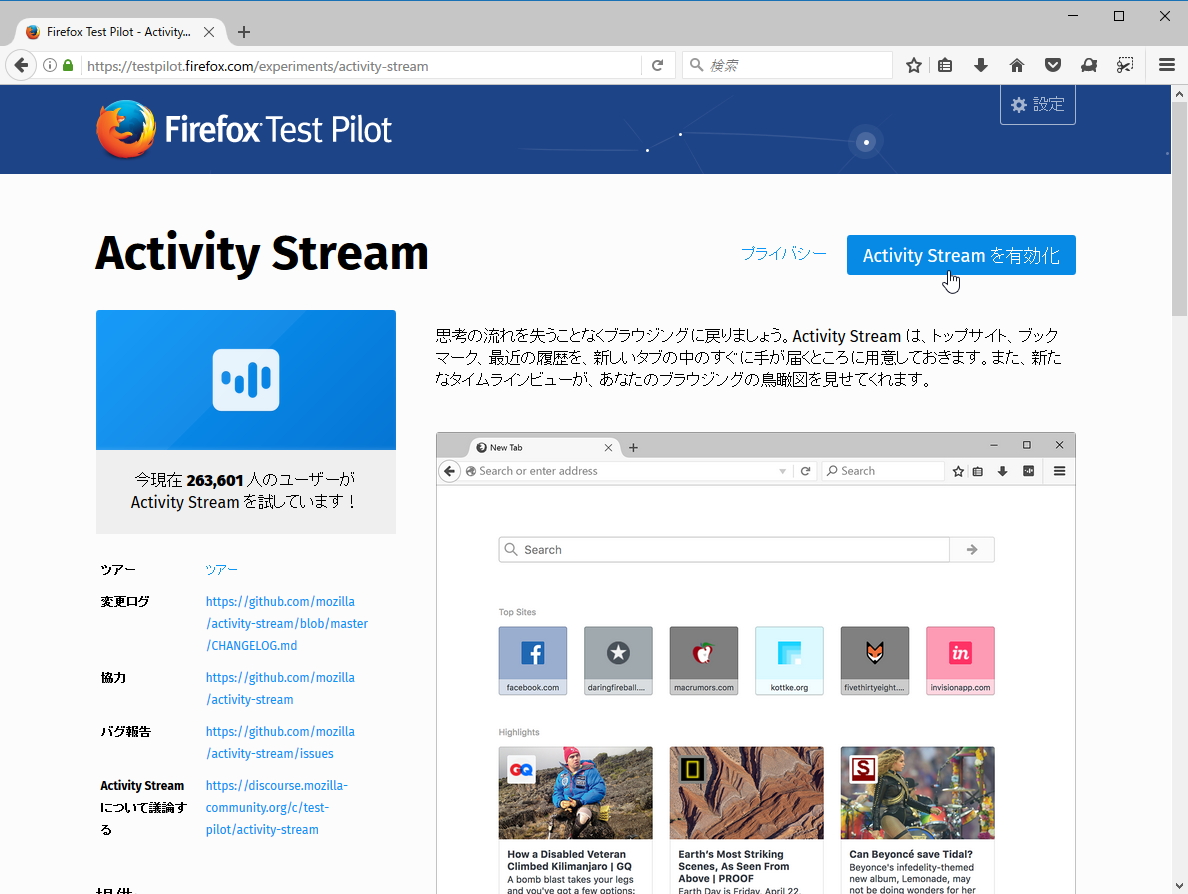
Task: Open the プライバシー privacy link
Action: coord(784,254)
